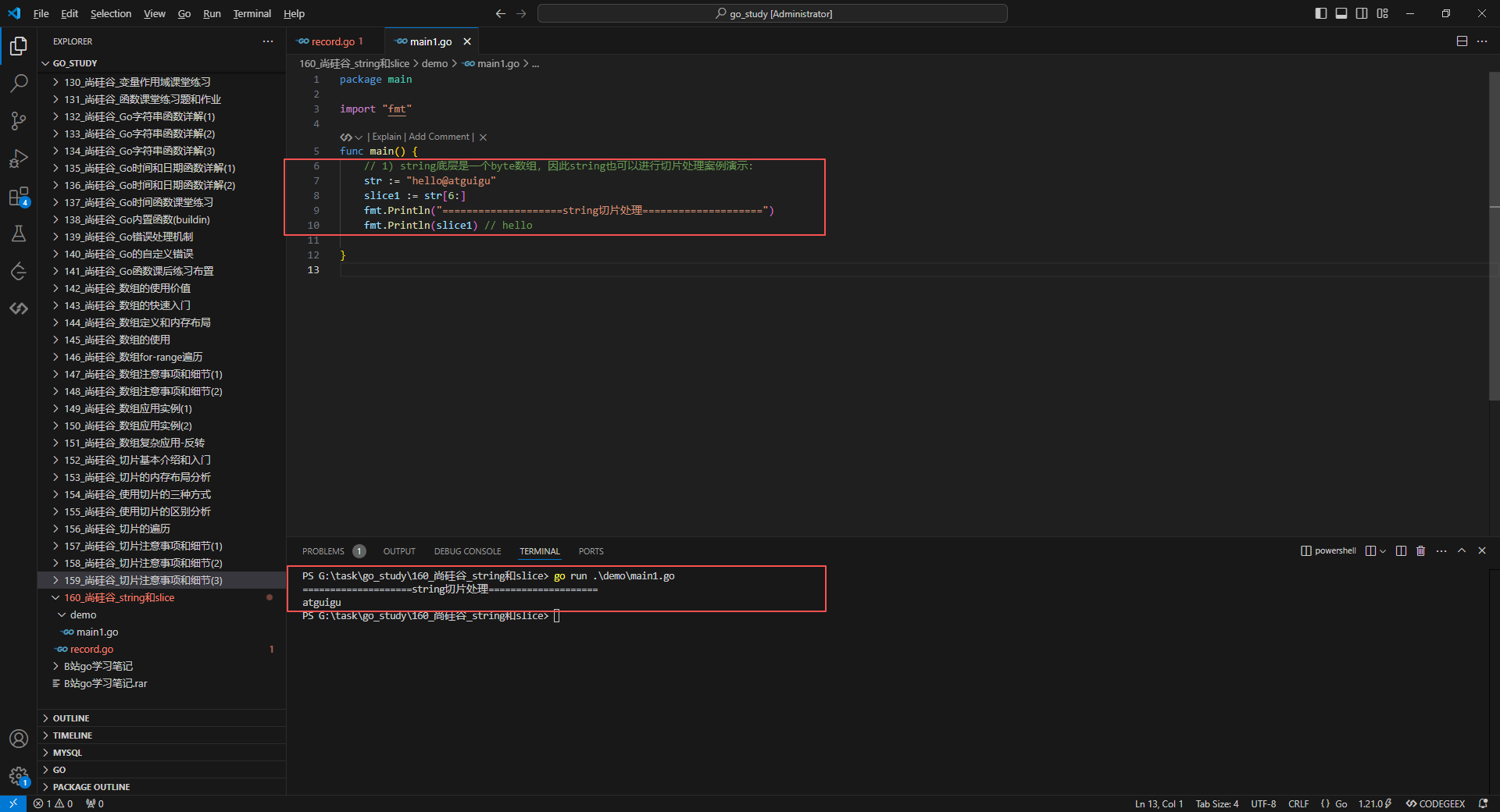
Task: Open the Source Control view
Action: pos(19,121)
